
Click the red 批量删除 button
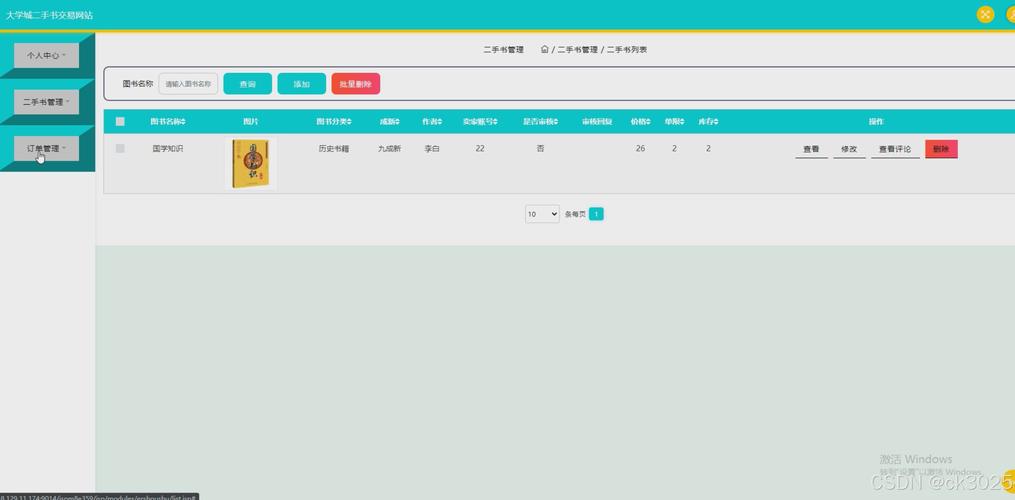(355, 84)
